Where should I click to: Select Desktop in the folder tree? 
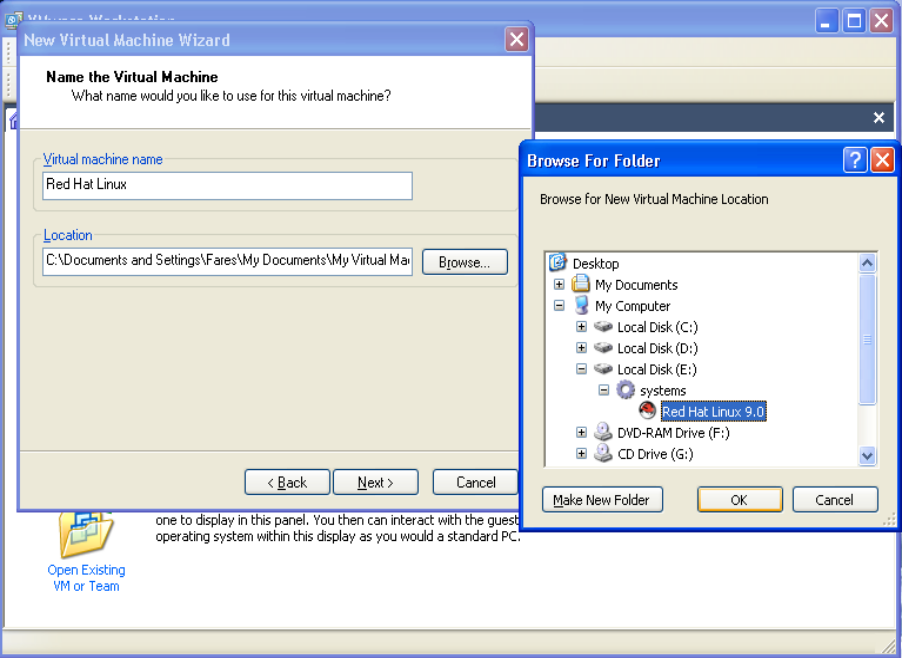pos(595,263)
